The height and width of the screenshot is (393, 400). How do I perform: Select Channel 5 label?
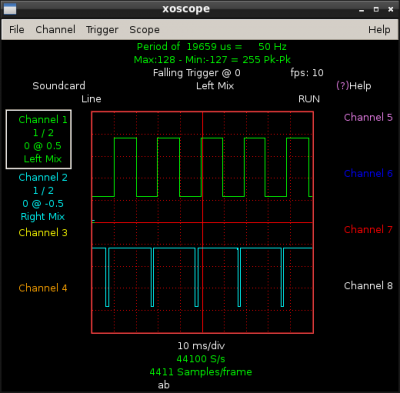tap(368, 117)
